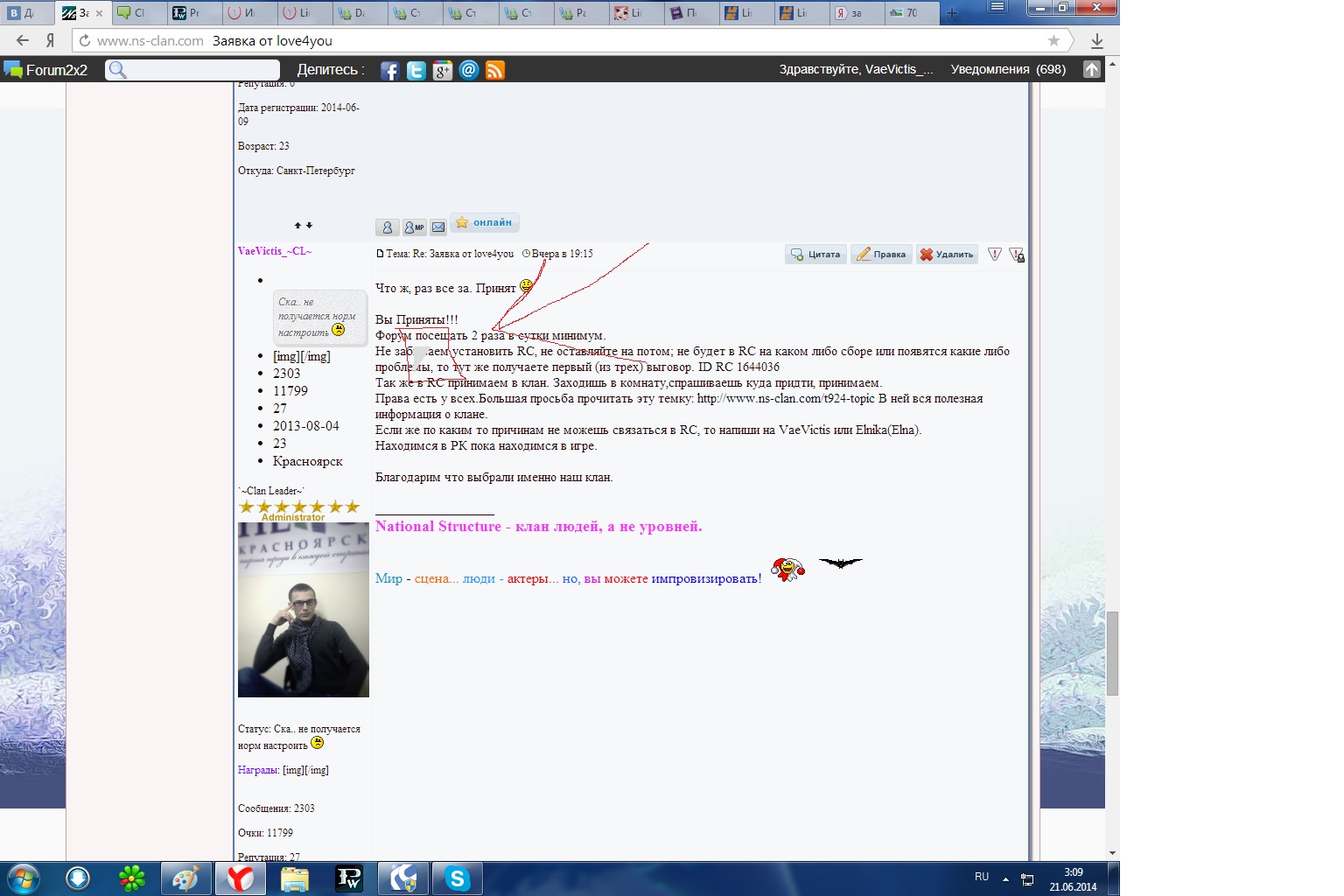Viewport: 1344px width, 896px height.
Task: Open the www.ns-clan.com/t924-topic link
Action: pyautogui.click(x=786, y=398)
